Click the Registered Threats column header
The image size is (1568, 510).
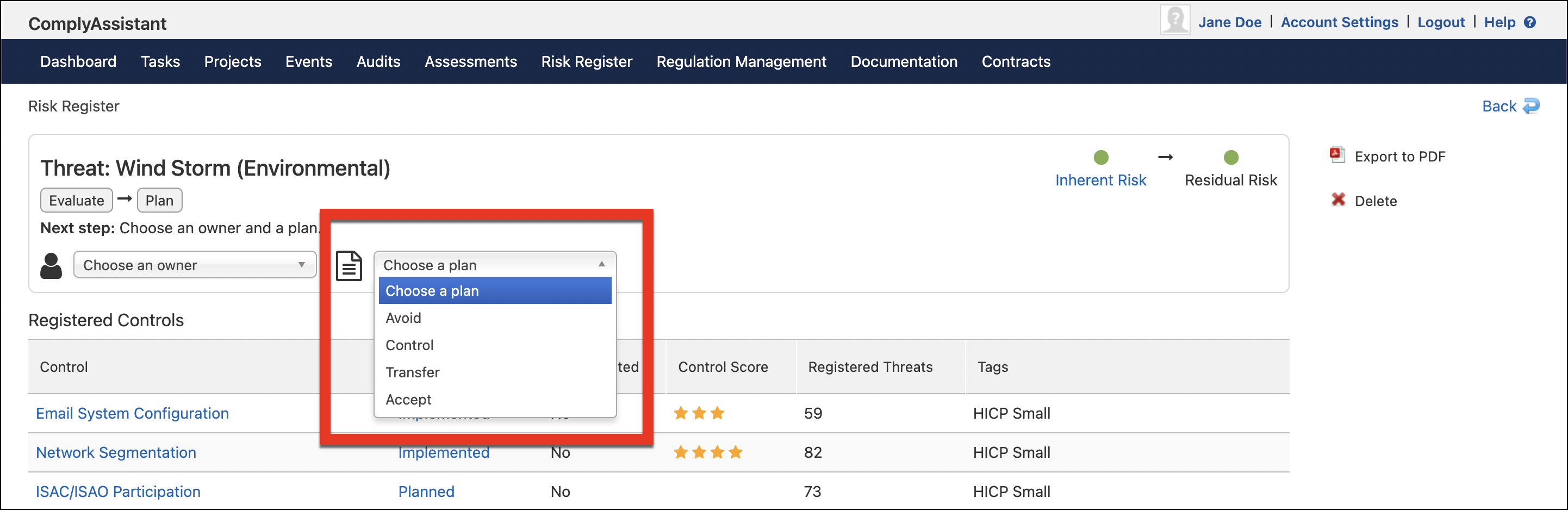(870, 367)
